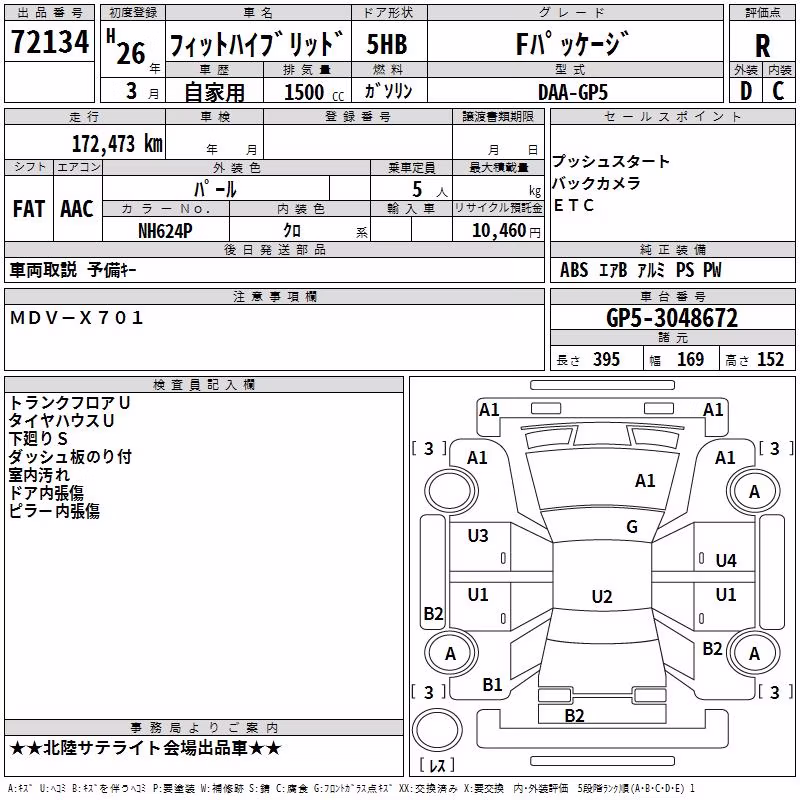Select inspector note ドア内張傷
This screenshot has width=800, height=800.
(46, 493)
